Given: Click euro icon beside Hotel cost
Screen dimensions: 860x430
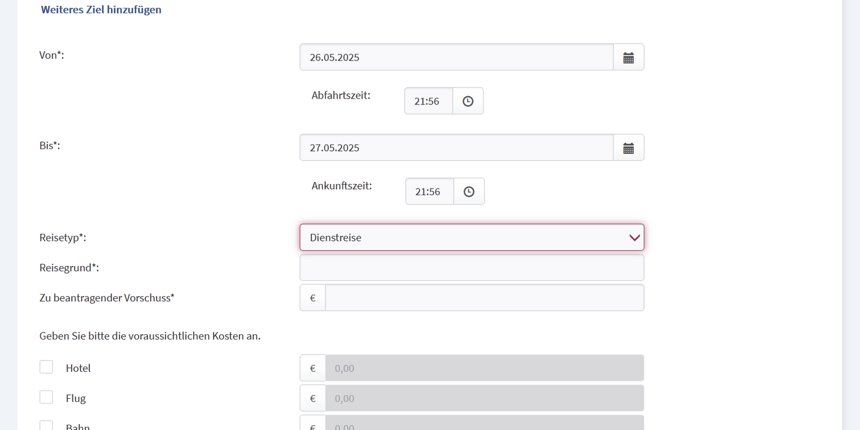Looking at the screenshot, I should coord(313,368).
